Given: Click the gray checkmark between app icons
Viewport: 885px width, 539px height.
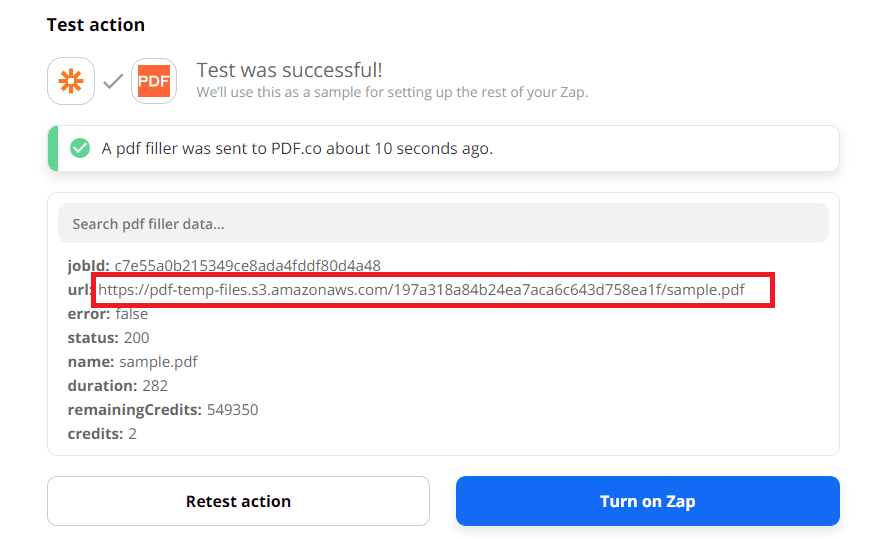Looking at the screenshot, I should [x=113, y=82].
